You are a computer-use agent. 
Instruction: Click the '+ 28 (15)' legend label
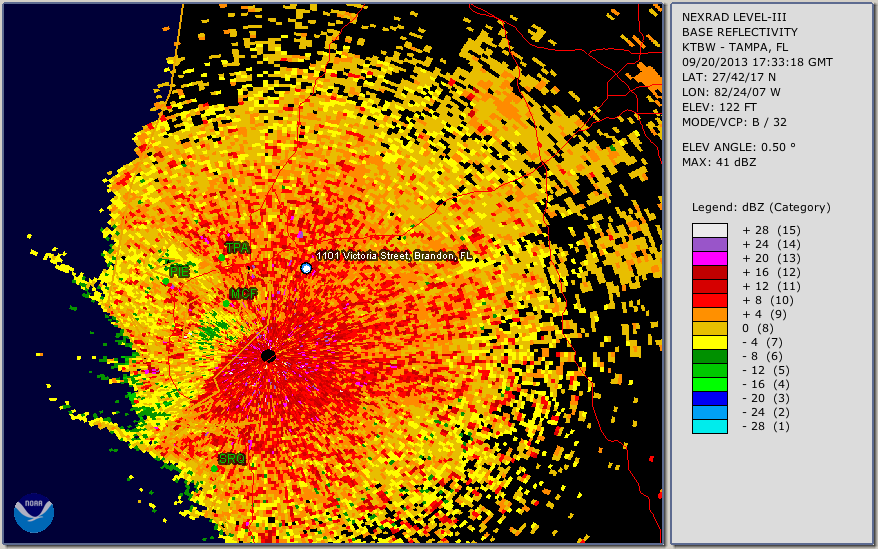coord(772,230)
